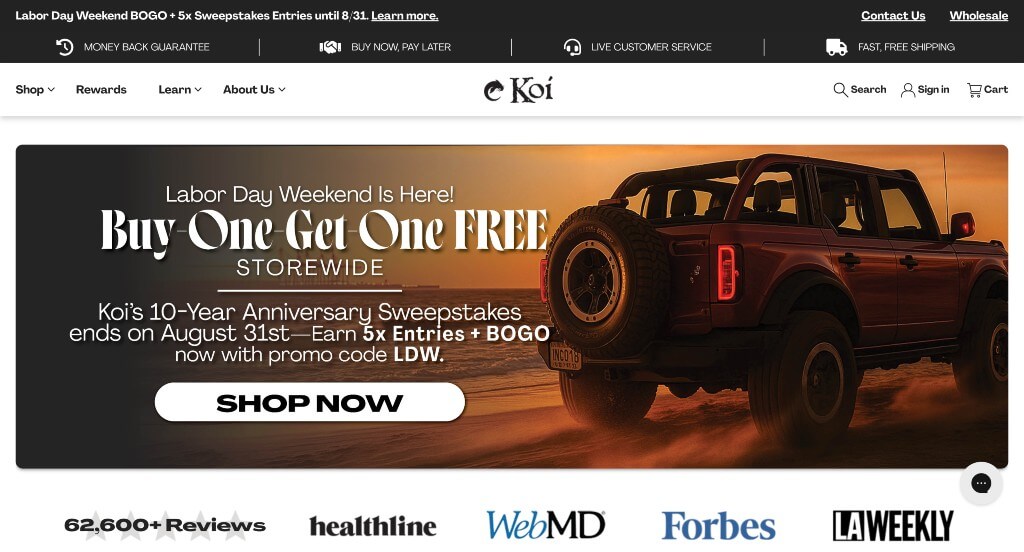The width and height of the screenshot is (1024, 552).
Task: Open the shopping cart icon
Action: (974, 90)
